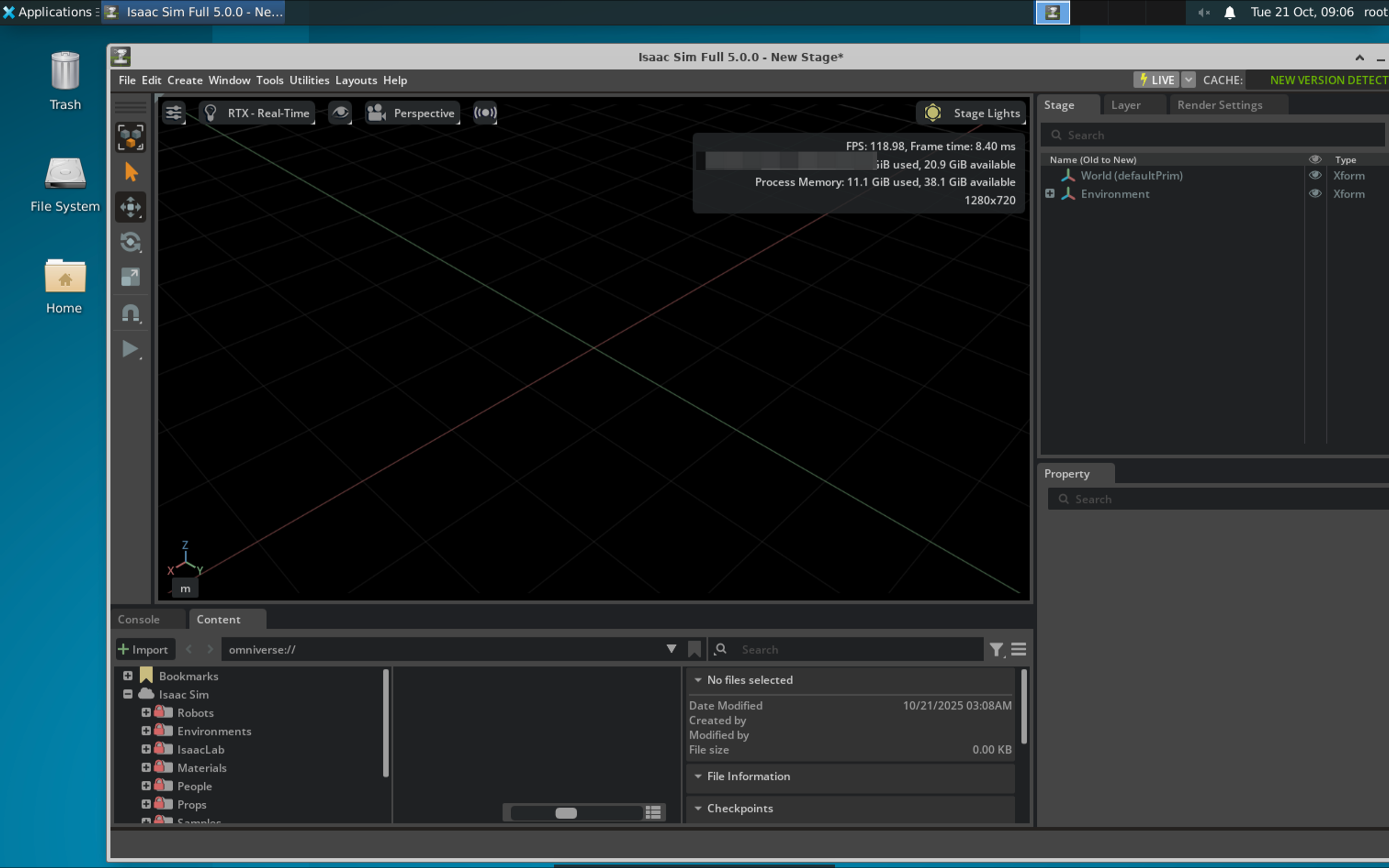Open the omniverse:// path dropdown arrow
Image resolution: width=1389 pixels, height=868 pixels.
pos(671,648)
